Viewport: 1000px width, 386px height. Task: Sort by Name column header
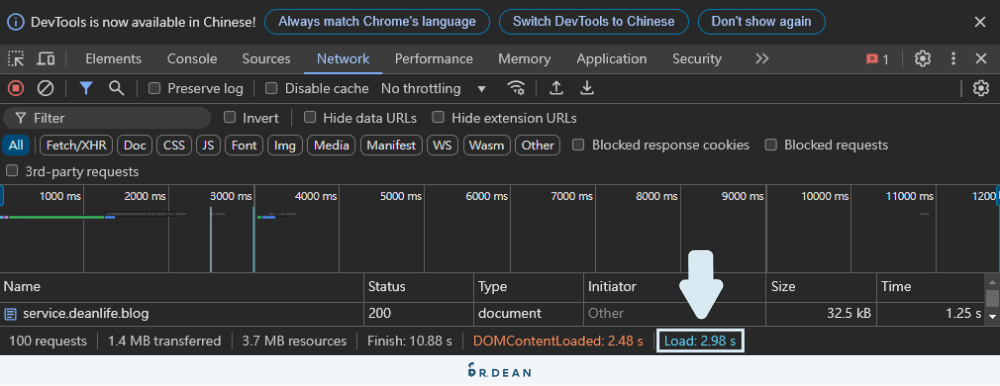point(182,287)
